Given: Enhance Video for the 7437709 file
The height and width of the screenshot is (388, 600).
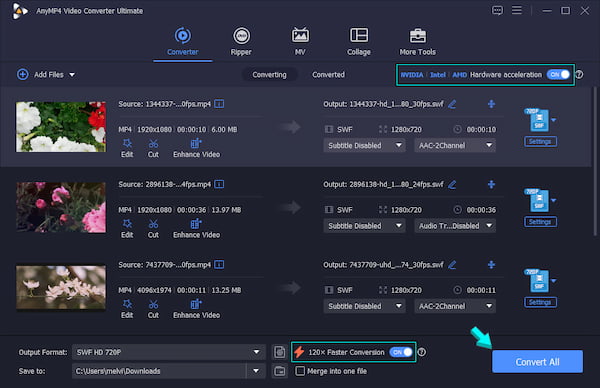Looking at the screenshot, I should point(196,309).
